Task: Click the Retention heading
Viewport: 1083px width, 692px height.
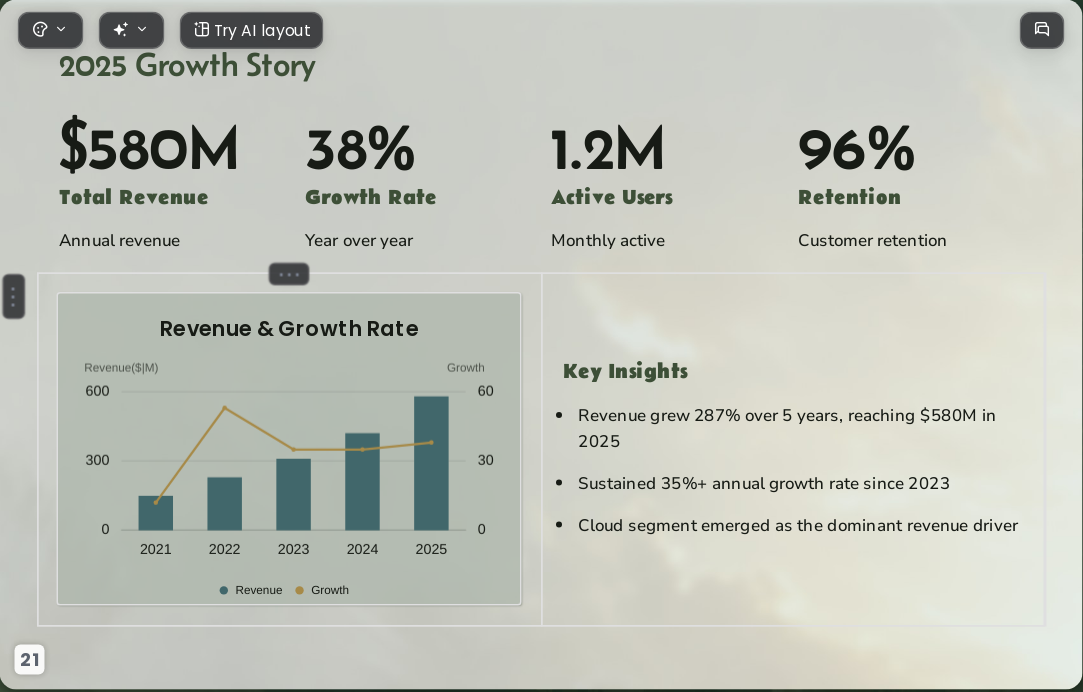Action: coord(850,197)
